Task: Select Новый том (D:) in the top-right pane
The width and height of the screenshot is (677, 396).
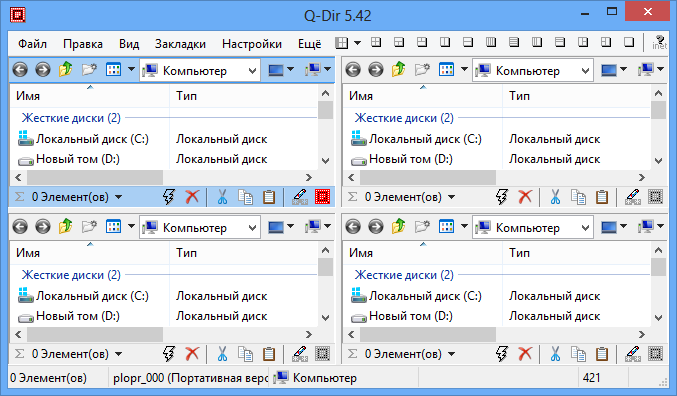Action: coord(411,159)
